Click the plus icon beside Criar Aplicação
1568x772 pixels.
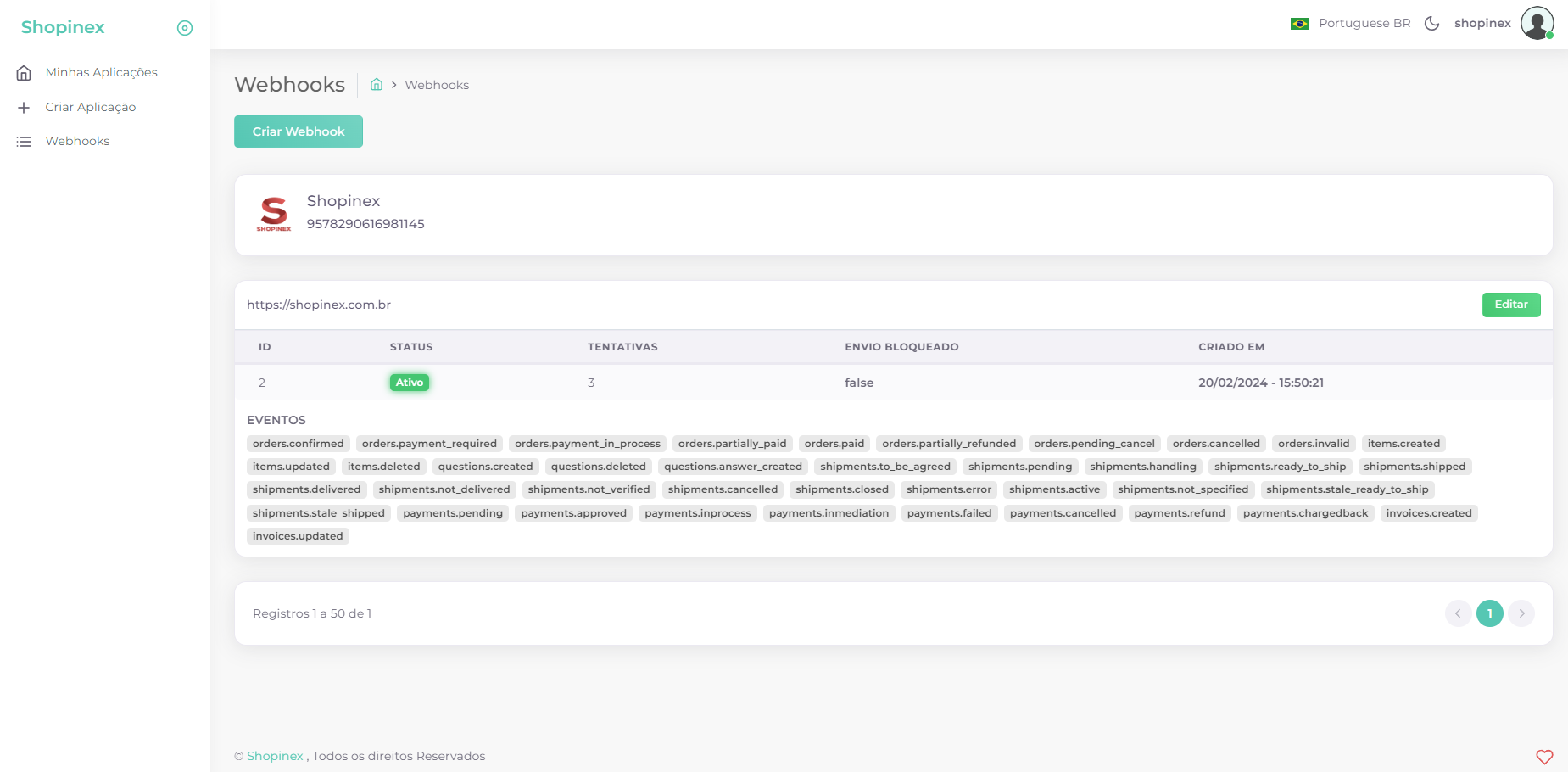[x=24, y=108]
